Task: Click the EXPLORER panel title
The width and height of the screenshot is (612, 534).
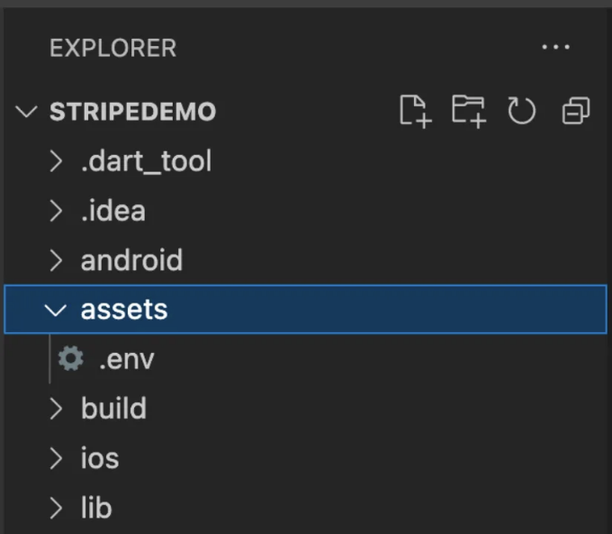Action: pos(113,48)
